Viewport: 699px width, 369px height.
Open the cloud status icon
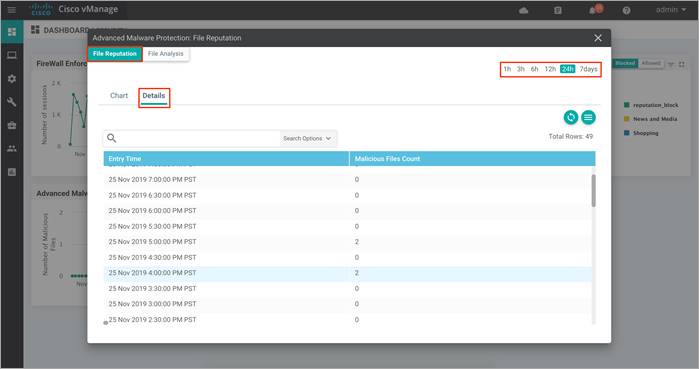(x=524, y=10)
